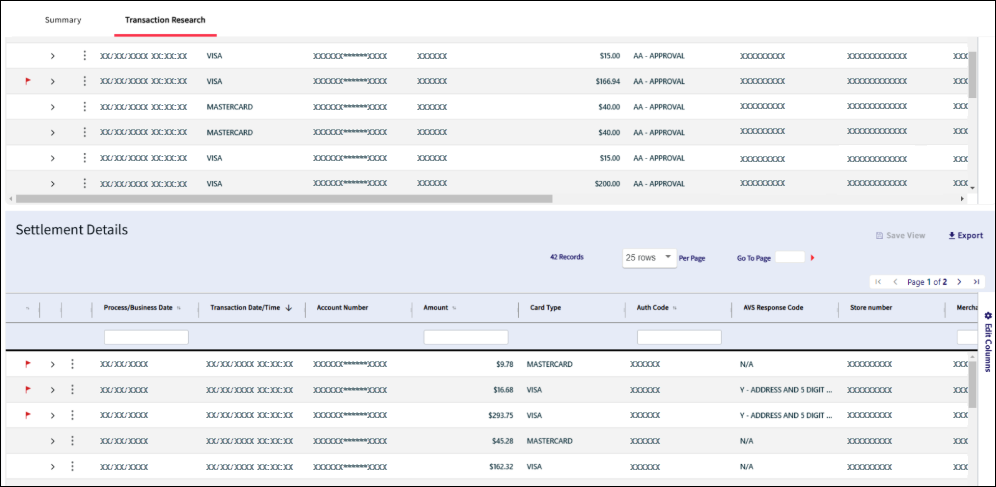Expand the $45.28 MASTERCARD settlement row
The width and height of the screenshot is (996, 487).
coord(52,440)
